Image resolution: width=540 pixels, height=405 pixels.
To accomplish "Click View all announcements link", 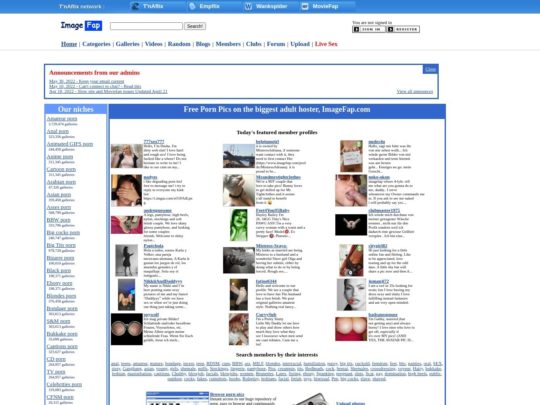I will click(415, 91).
